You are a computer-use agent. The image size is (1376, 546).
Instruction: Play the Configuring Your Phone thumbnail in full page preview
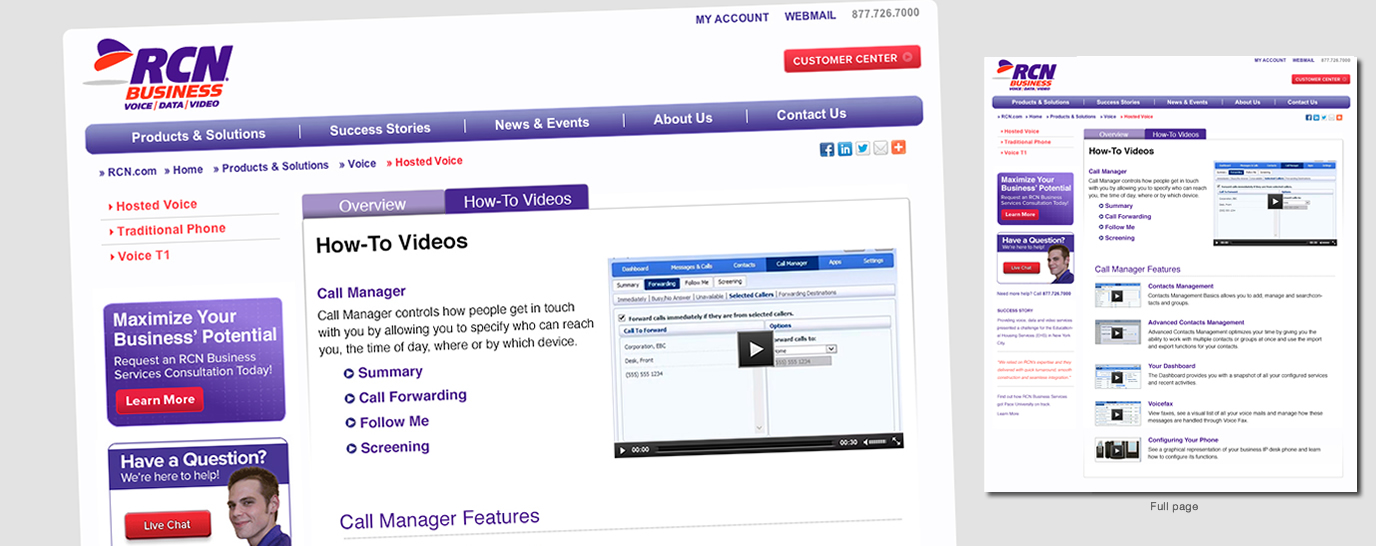[x=1117, y=449]
